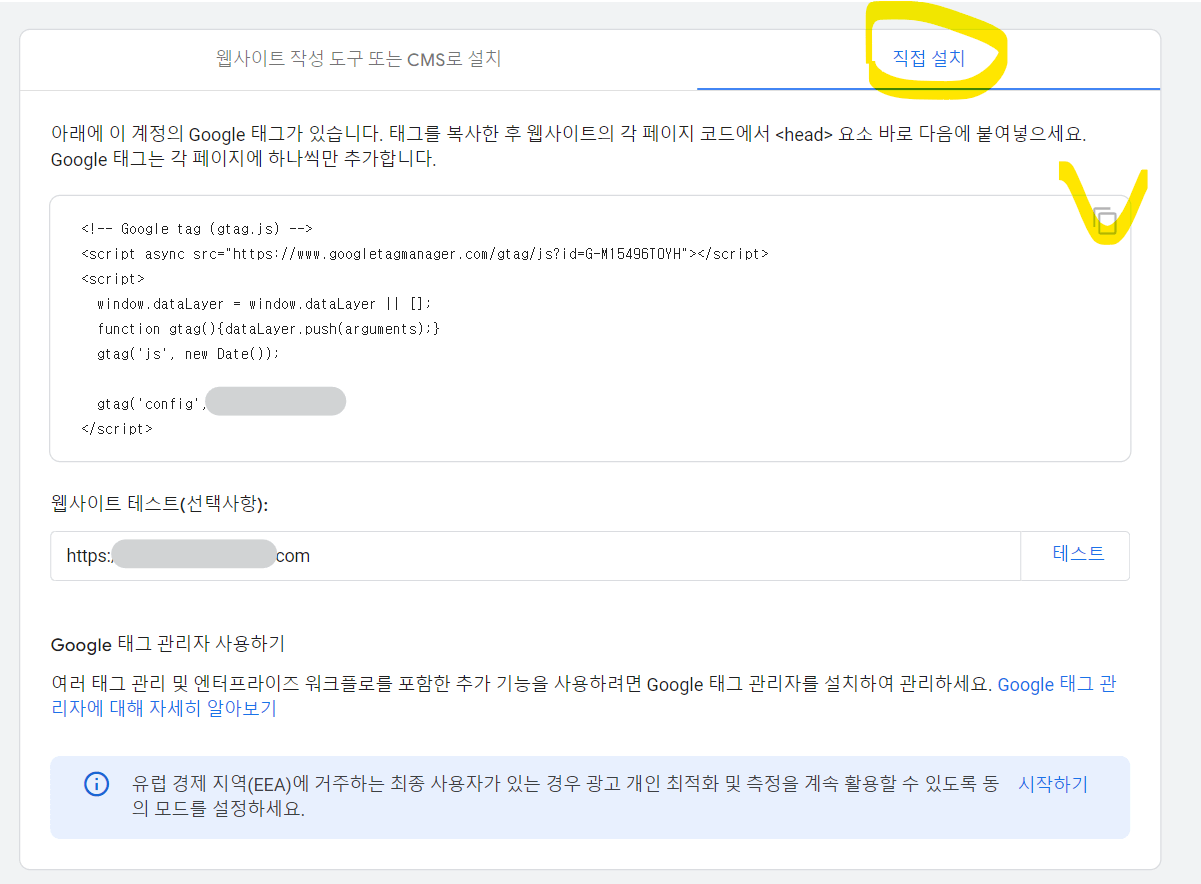
Task: Click the 'function gtag(){dataLayer.push(arguments);}' line
Action: pos(268,329)
